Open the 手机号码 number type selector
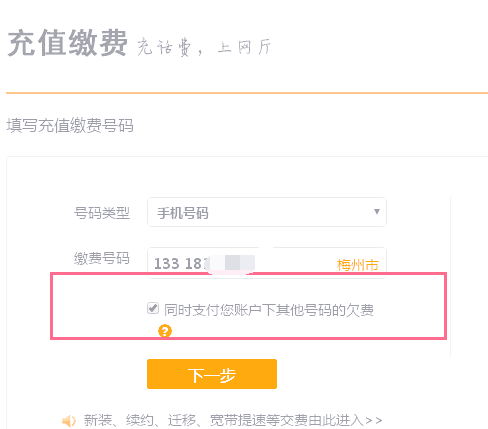The height and width of the screenshot is (429, 488). click(x=267, y=212)
